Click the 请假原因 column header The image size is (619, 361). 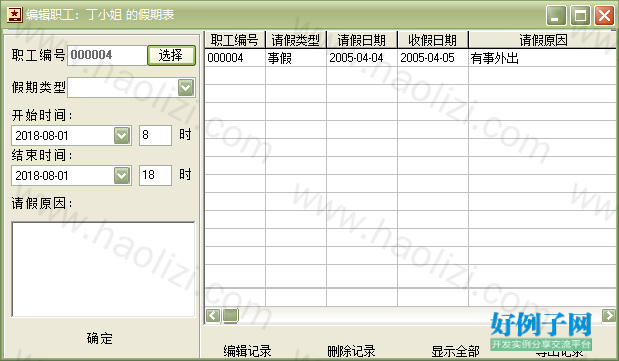(543, 40)
